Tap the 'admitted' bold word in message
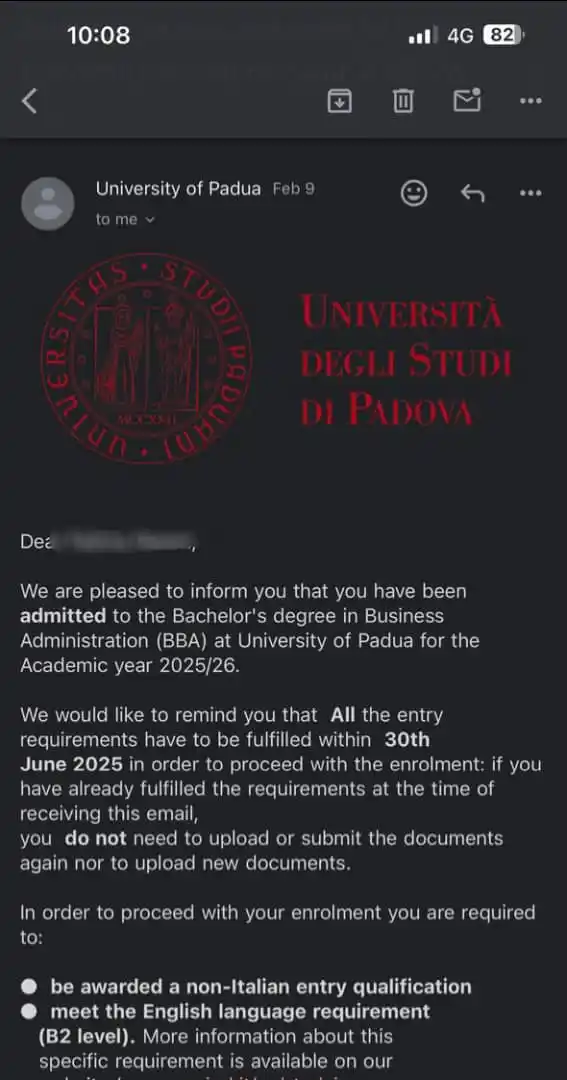The width and height of the screenshot is (567, 1080). pos(63,616)
